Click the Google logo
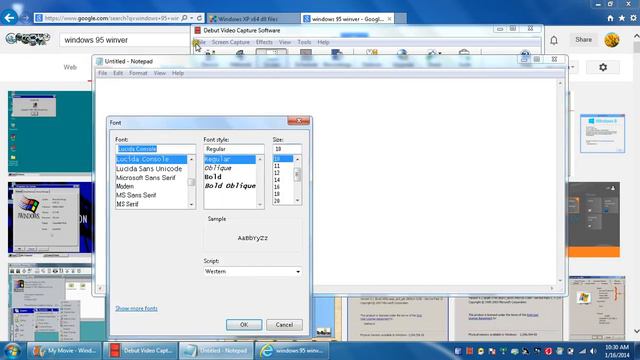Viewport: 640px width, 360px height. (x=28, y=39)
